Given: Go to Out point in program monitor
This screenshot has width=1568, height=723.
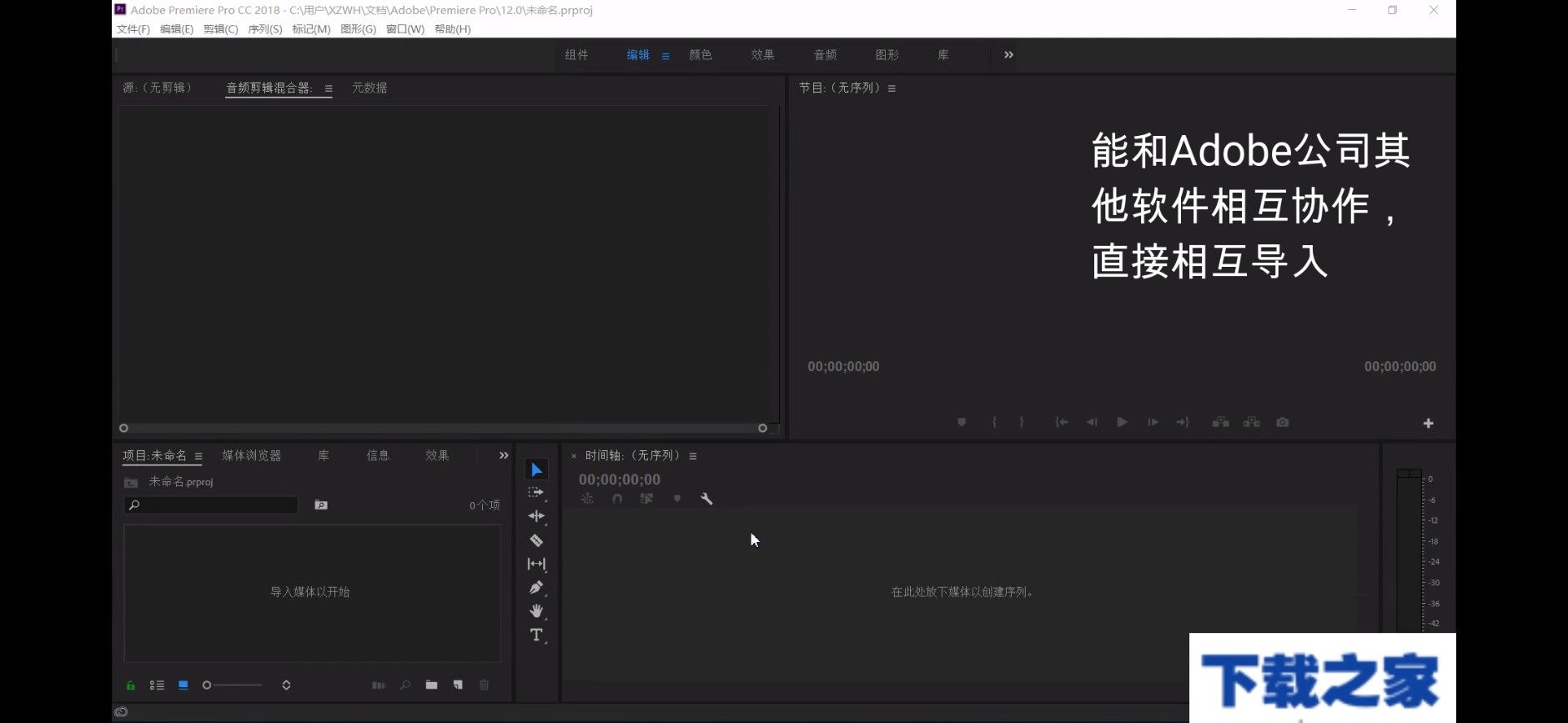Looking at the screenshot, I should (1183, 423).
